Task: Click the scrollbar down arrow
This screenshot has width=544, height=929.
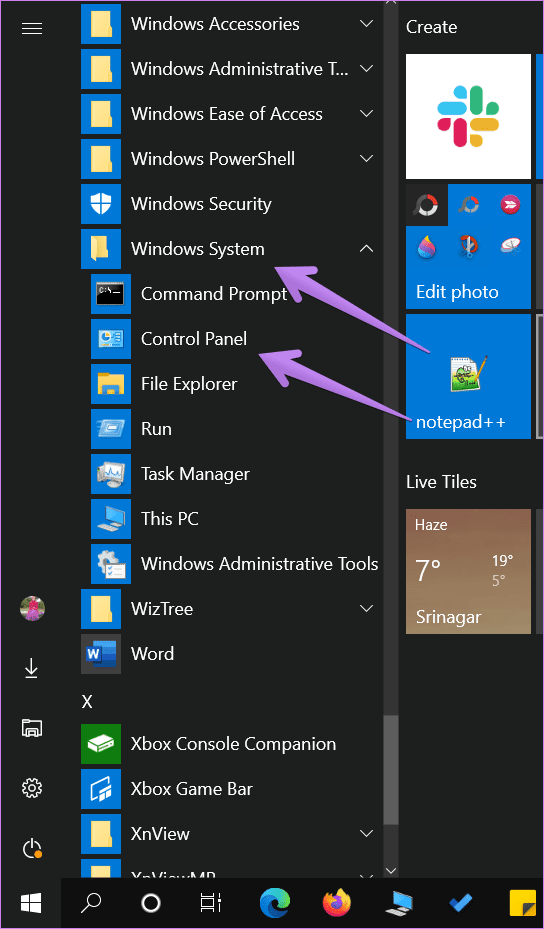Action: tap(391, 871)
